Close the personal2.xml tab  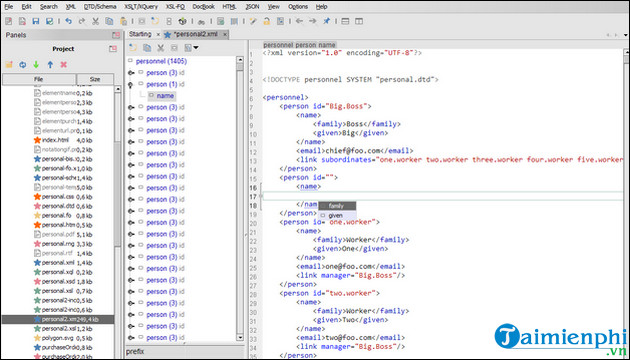(x=225, y=35)
